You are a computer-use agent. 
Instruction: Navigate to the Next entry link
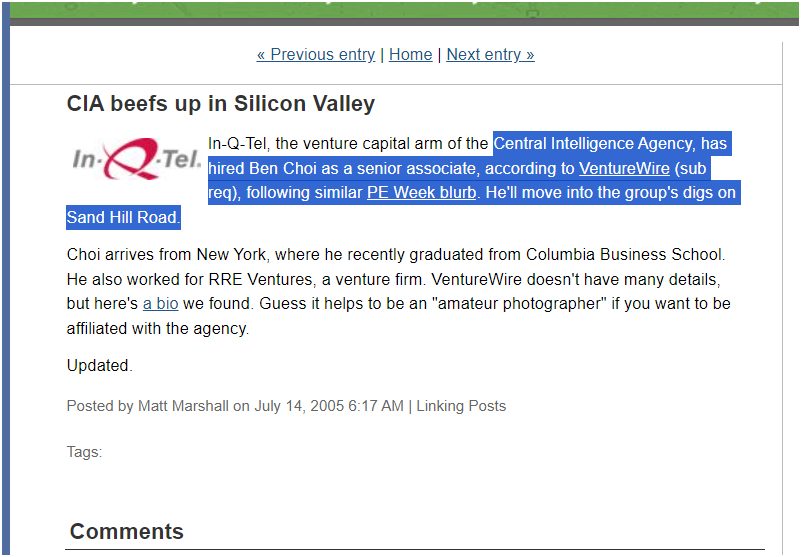pos(490,55)
